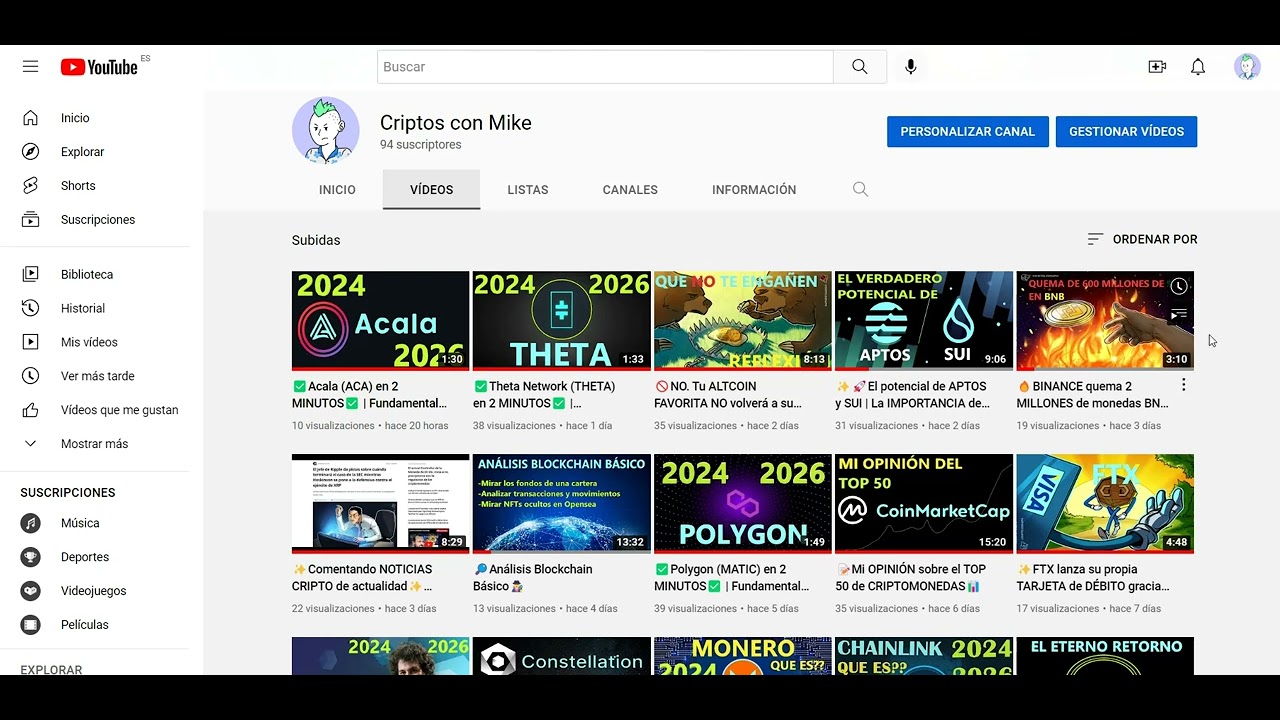Click in the Buscar search field
1280x720 pixels.
pos(605,67)
